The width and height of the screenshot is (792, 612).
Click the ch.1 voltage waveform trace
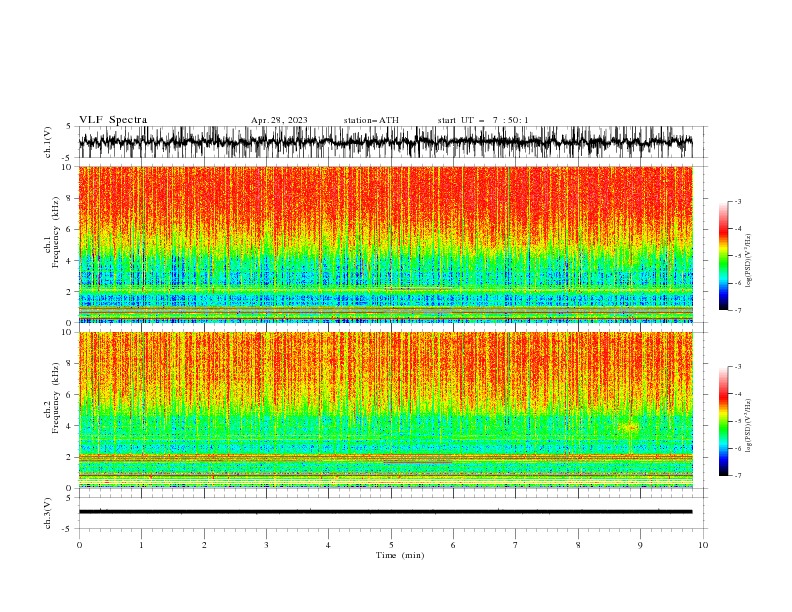[385, 142]
